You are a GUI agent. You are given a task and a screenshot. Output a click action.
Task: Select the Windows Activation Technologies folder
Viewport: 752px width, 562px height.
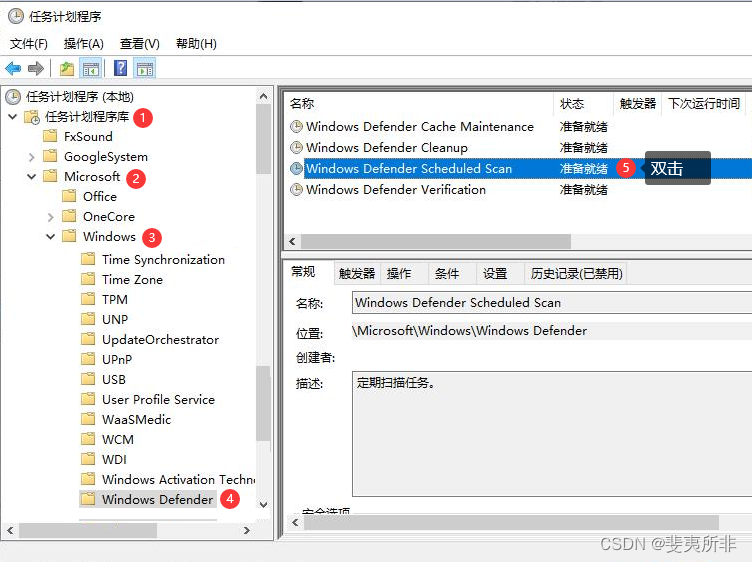pyautogui.click(x=178, y=480)
